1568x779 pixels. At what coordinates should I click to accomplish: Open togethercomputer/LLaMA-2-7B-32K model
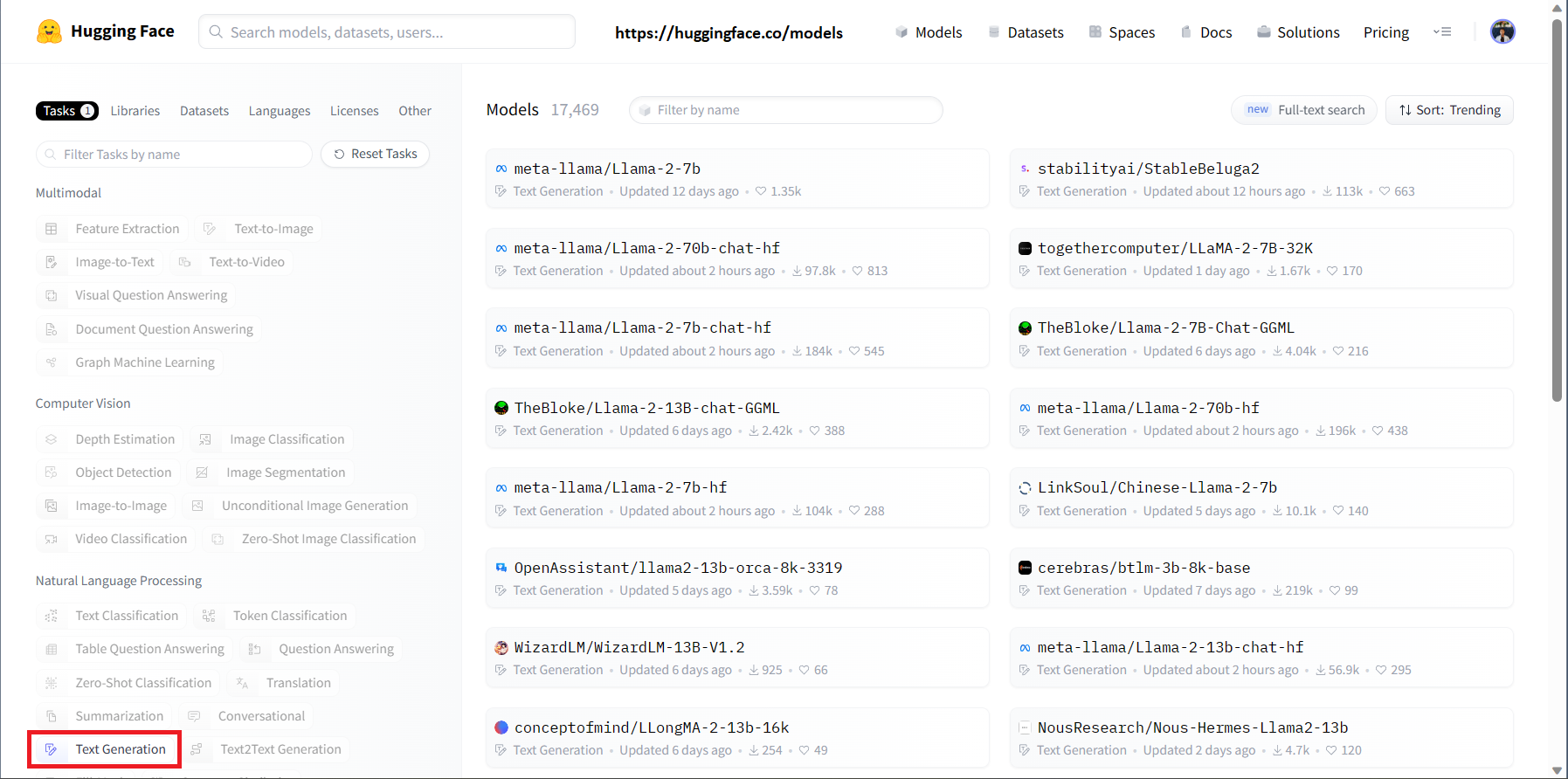tap(1261, 259)
